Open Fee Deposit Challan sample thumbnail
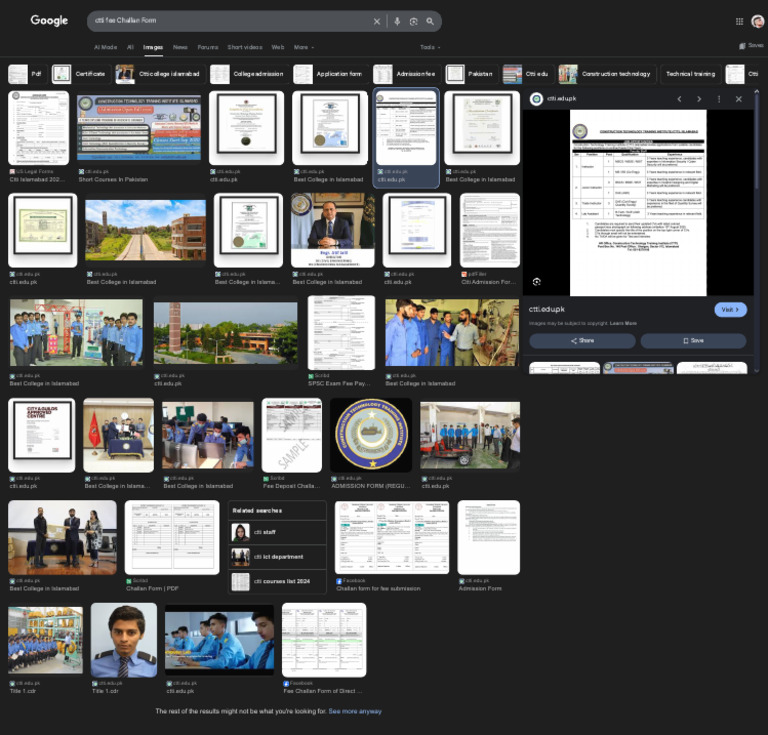The width and height of the screenshot is (768, 735). [292, 435]
